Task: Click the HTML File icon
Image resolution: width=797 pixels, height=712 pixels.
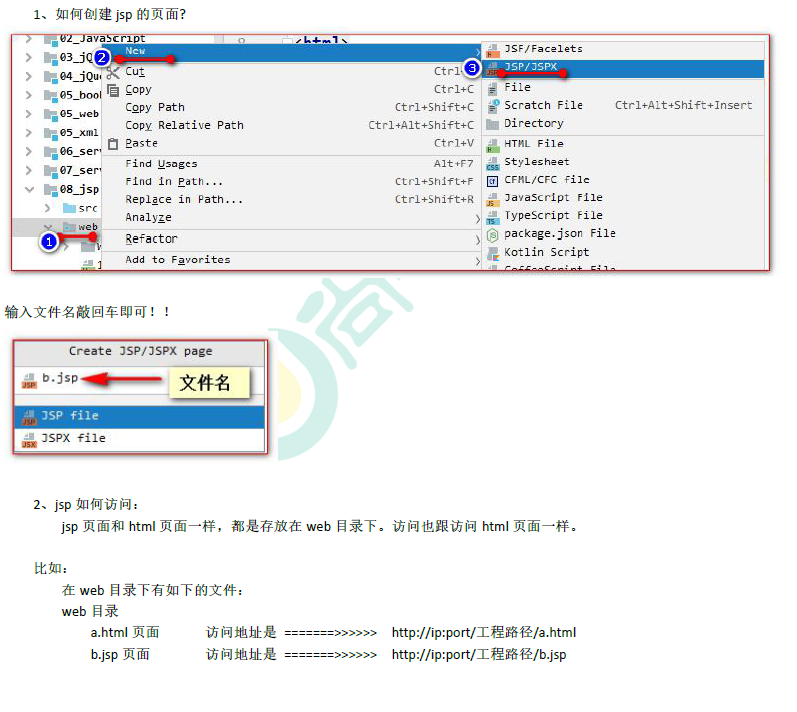Action: click(x=492, y=144)
